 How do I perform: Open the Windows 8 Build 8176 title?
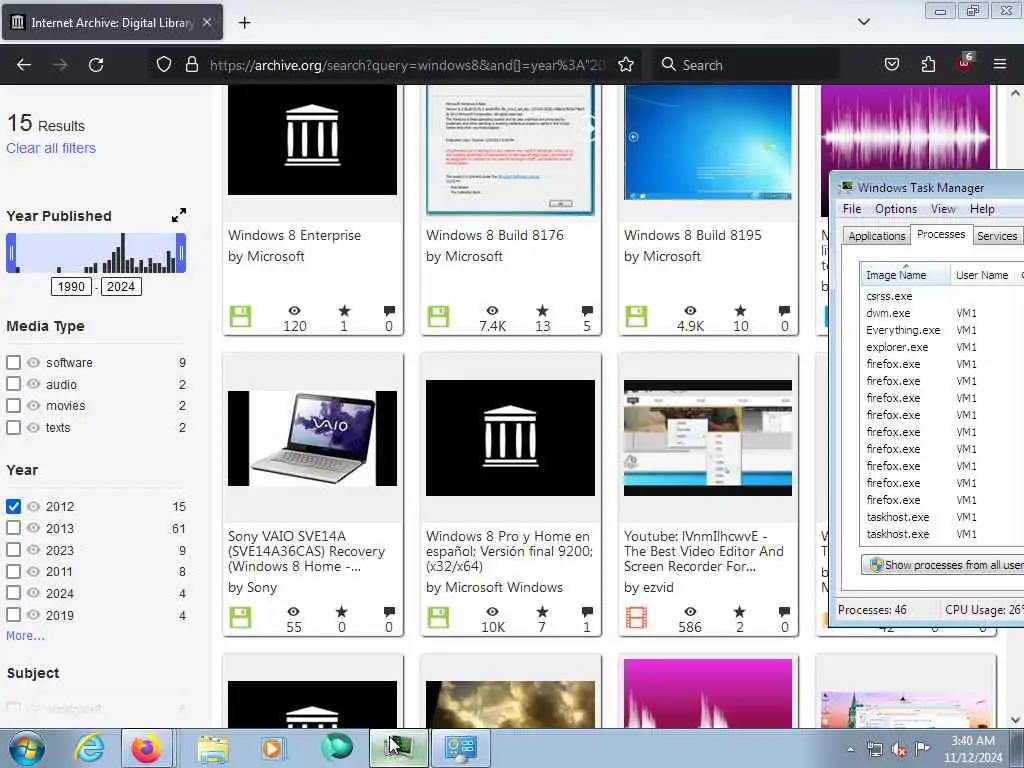494,235
